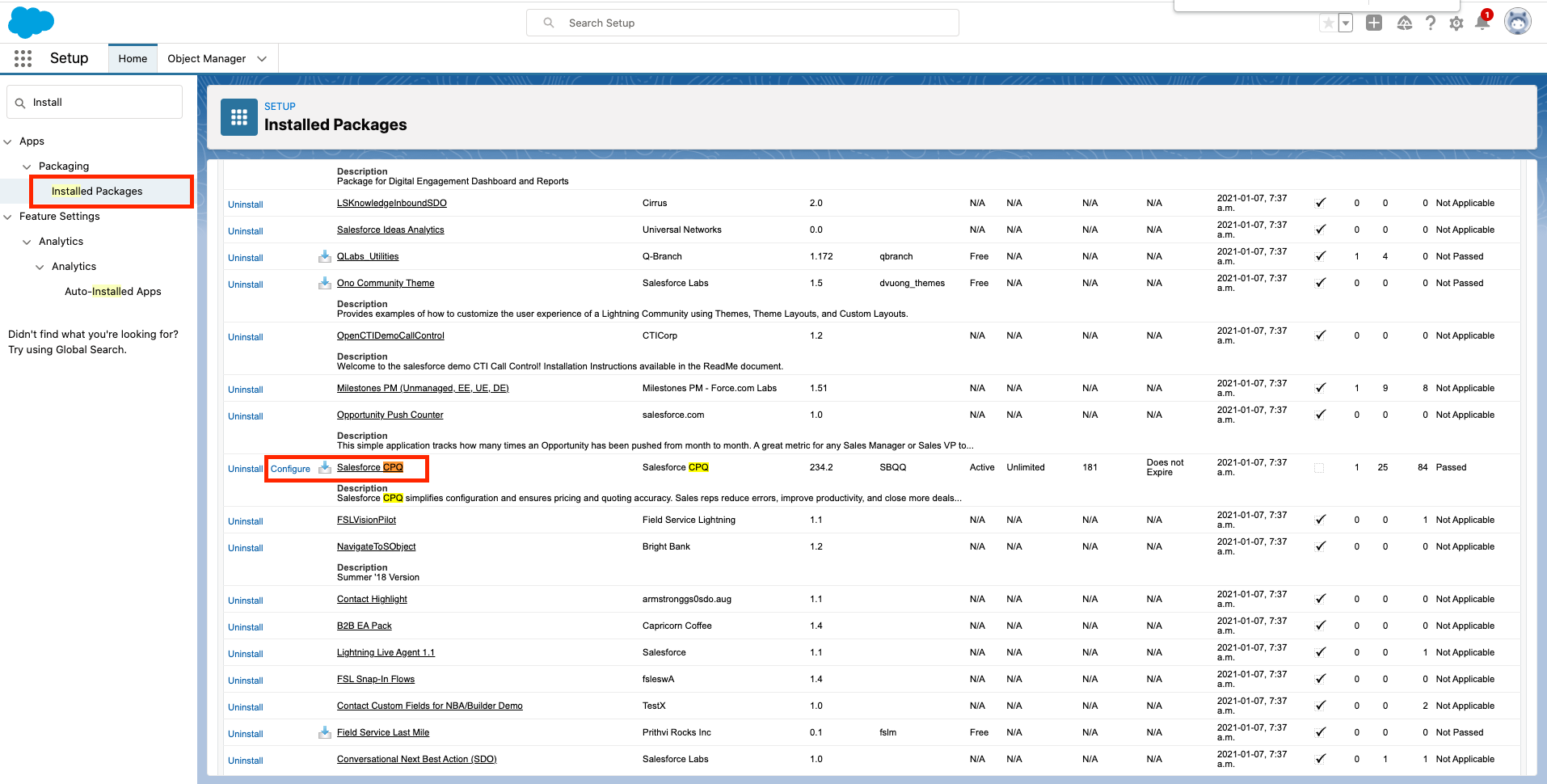Focus the Quick Find box containing Install
1547x784 pixels.
pos(95,103)
